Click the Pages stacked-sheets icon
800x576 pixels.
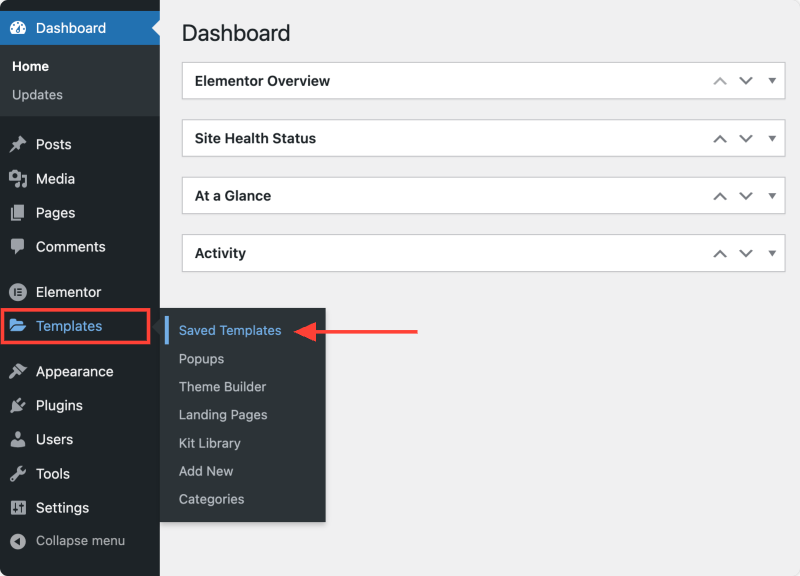[18, 213]
